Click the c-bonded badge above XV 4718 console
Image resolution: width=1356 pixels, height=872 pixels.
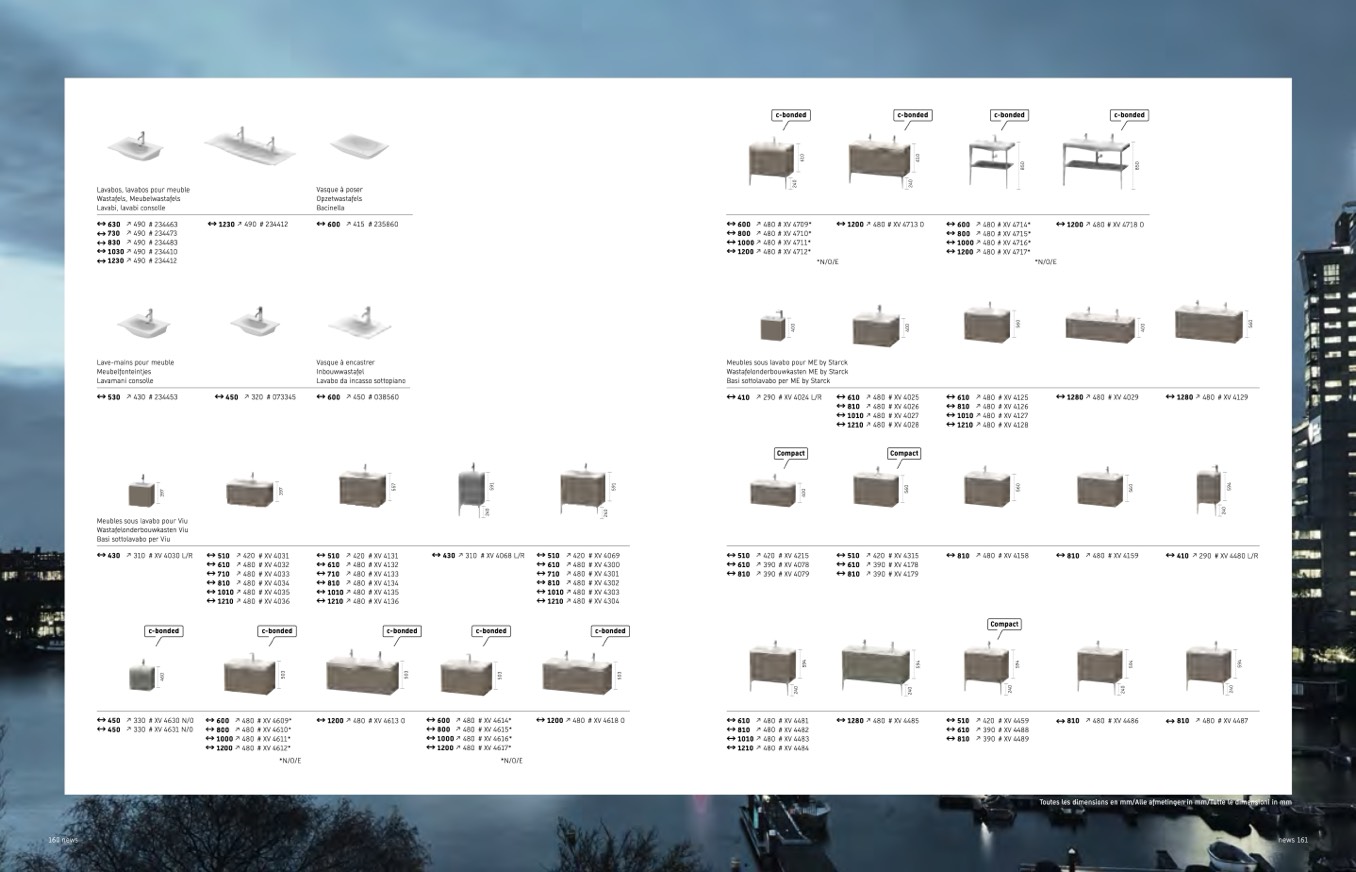1129,115
